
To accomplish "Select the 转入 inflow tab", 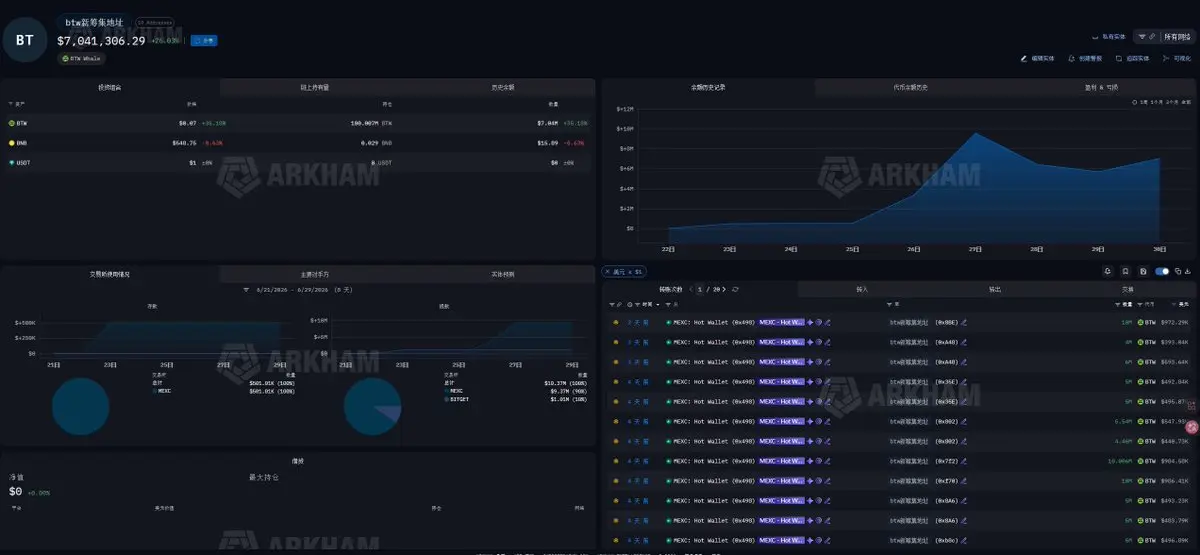I will (x=862, y=289).
